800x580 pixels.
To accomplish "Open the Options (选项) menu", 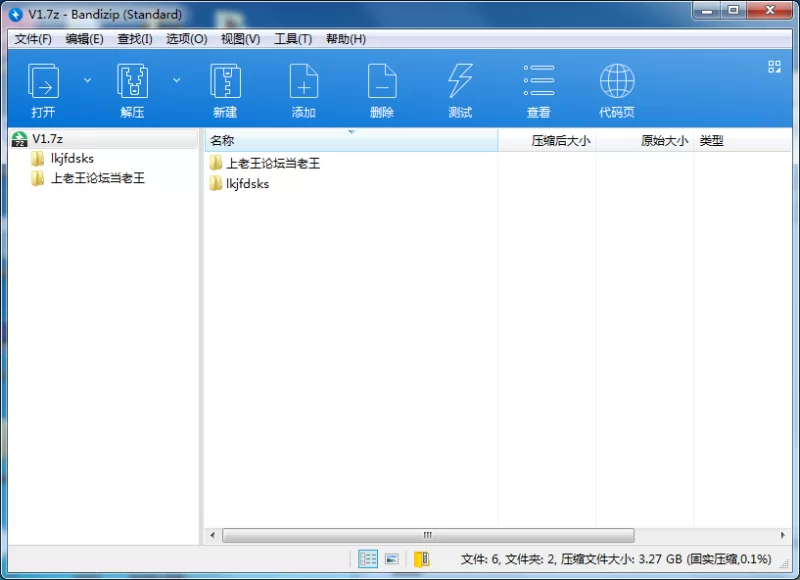I will [187, 39].
